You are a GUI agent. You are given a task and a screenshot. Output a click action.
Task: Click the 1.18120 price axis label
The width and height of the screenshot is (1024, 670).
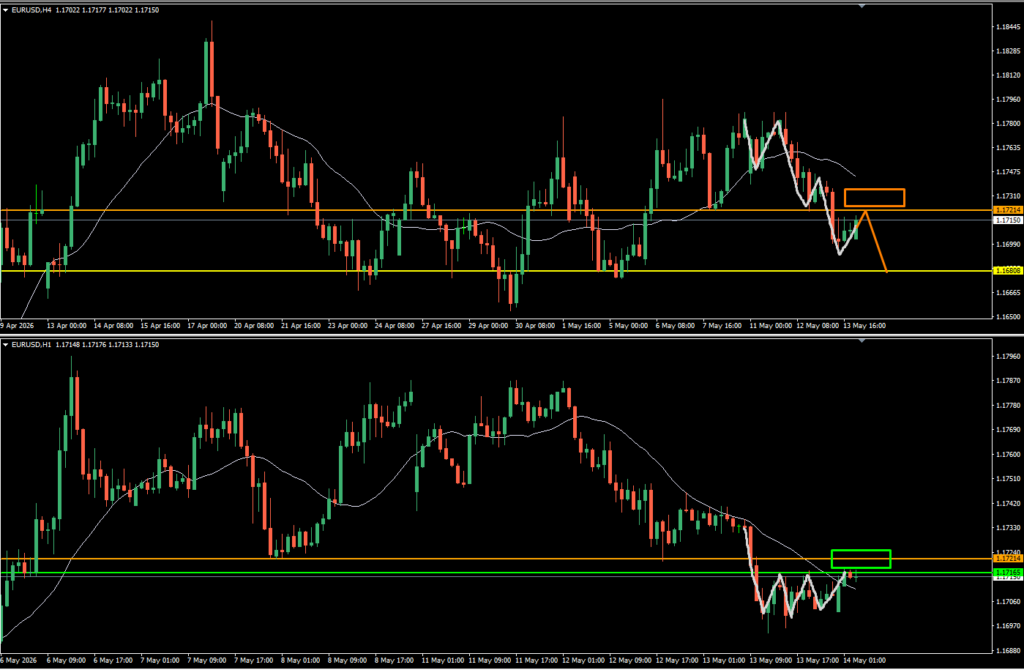1008,75
